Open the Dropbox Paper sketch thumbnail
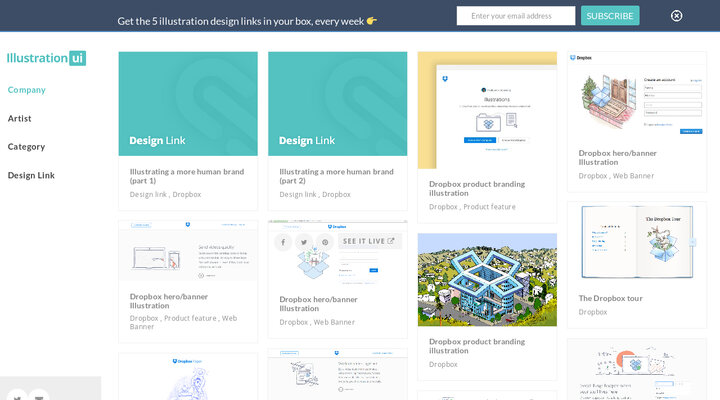The height and width of the screenshot is (400, 720). (188, 377)
